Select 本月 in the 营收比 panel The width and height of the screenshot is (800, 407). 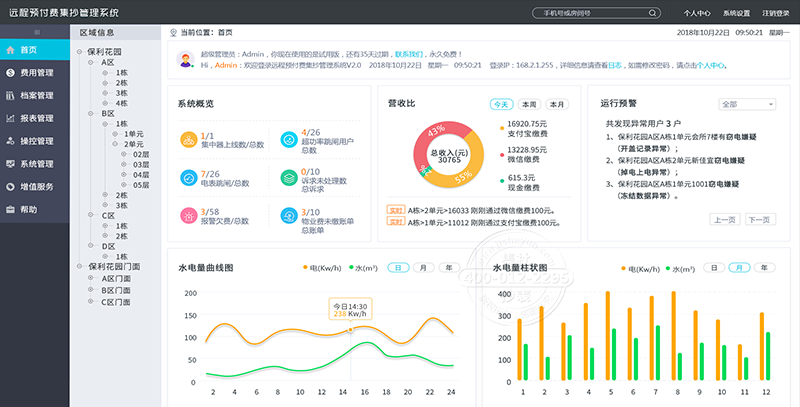557,104
